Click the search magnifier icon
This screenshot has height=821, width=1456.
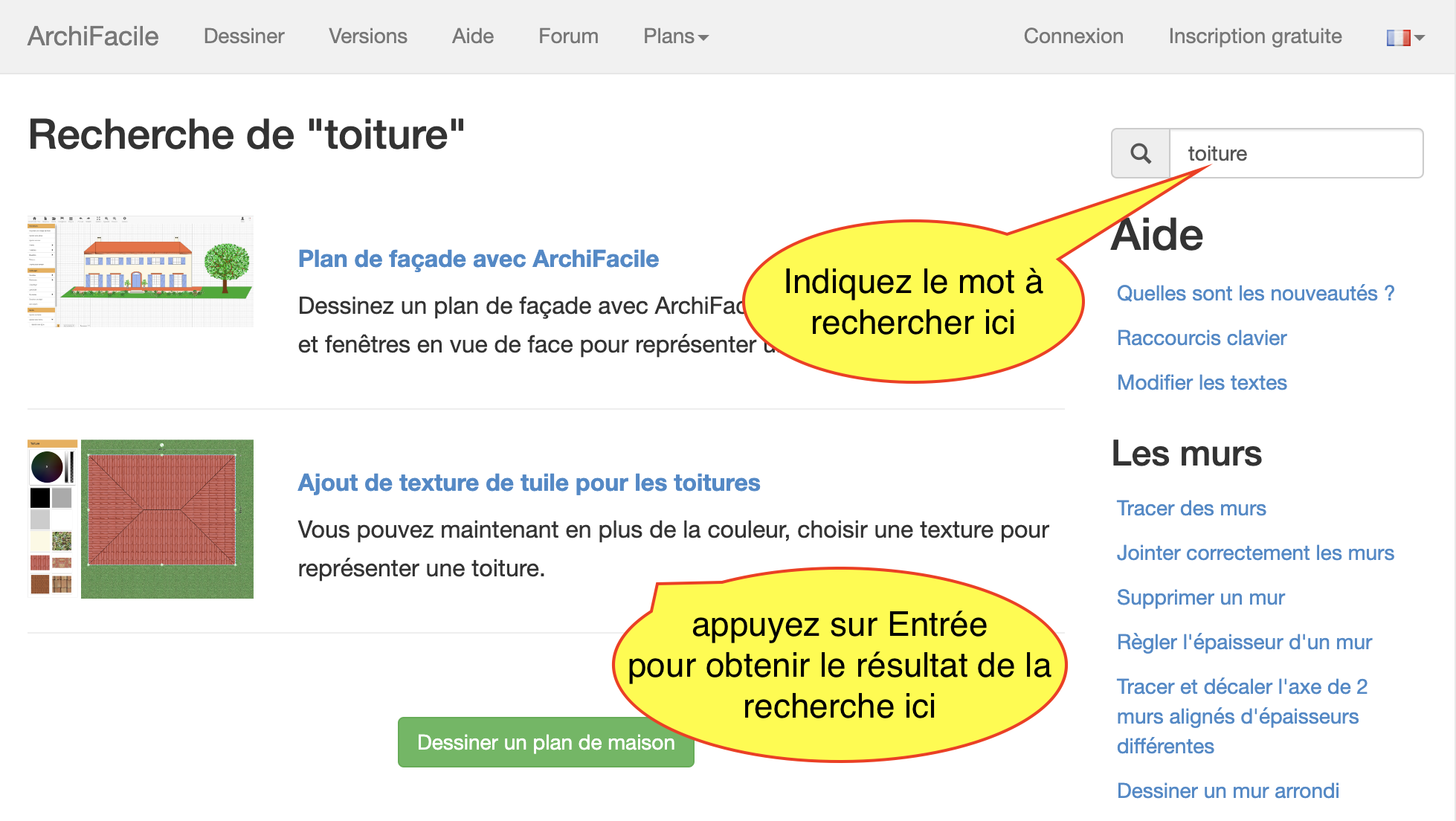coord(1140,153)
